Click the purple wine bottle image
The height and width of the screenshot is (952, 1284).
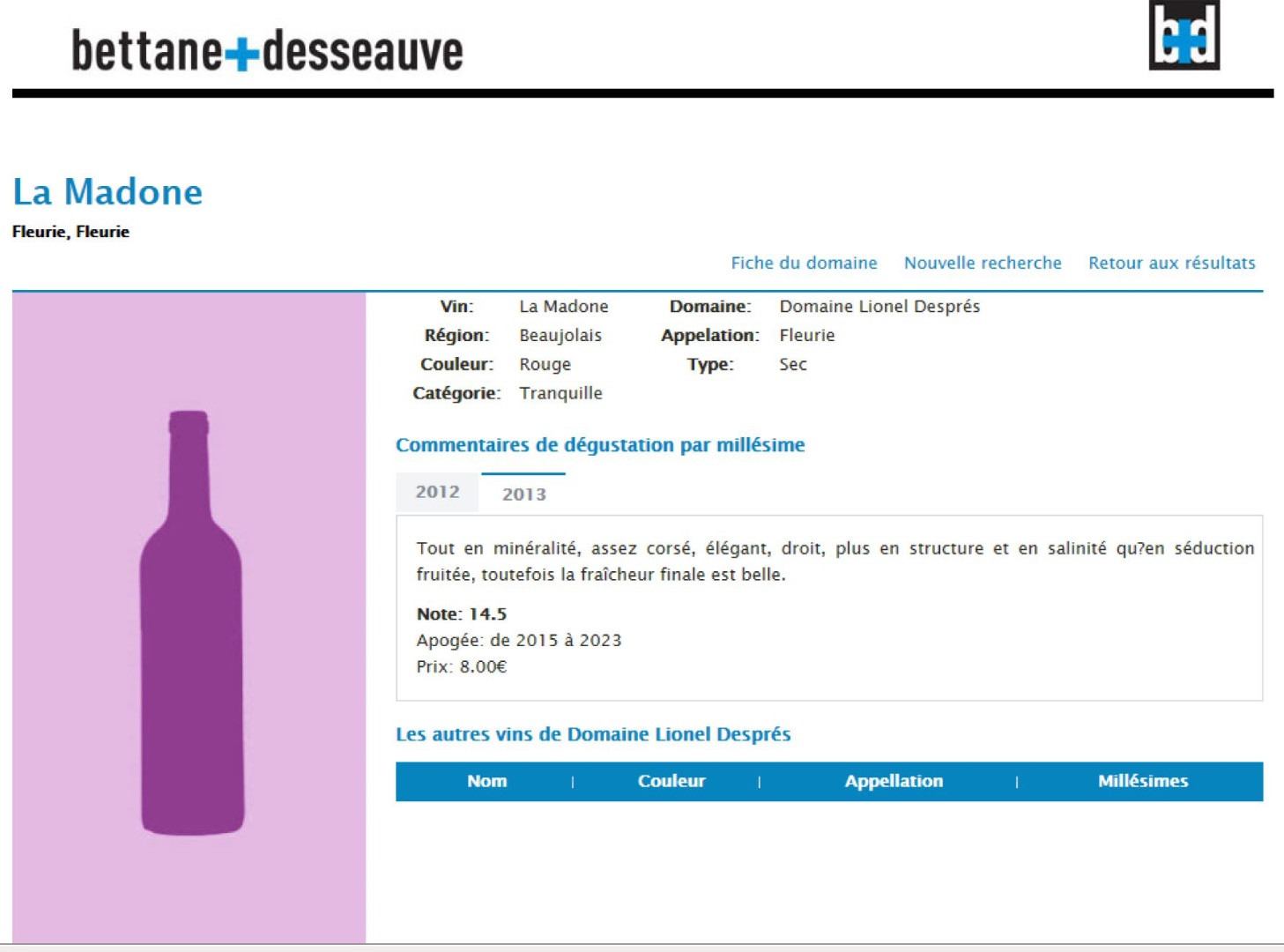tap(191, 622)
